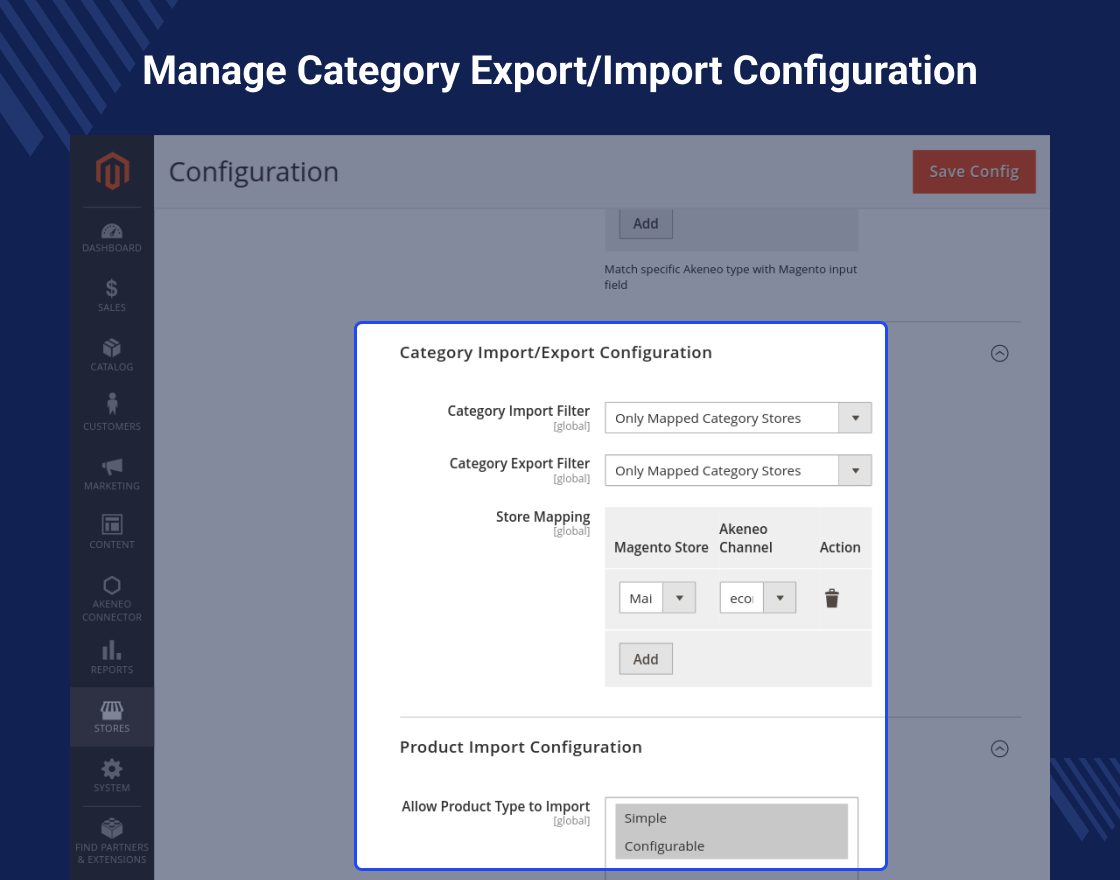The height and width of the screenshot is (880, 1120).
Task: Click the Configuration page title
Action: [254, 172]
